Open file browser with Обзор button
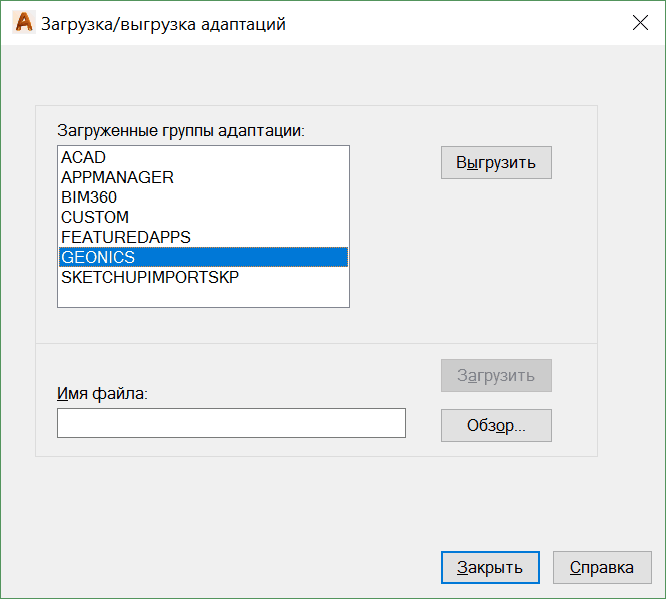The width and height of the screenshot is (666, 599). [x=496, y=425]
